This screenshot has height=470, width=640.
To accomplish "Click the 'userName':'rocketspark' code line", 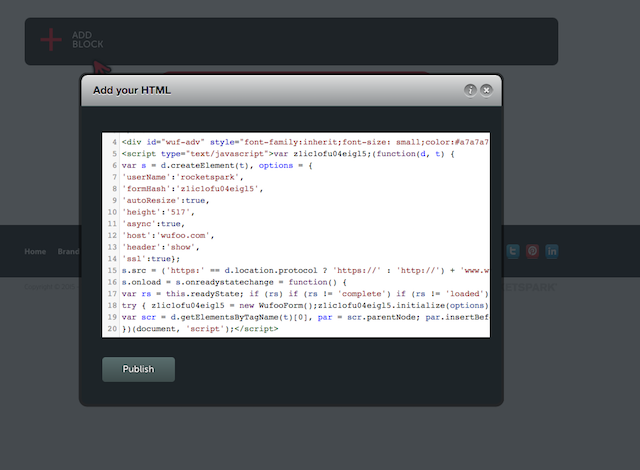I will (x=182, y=177).
